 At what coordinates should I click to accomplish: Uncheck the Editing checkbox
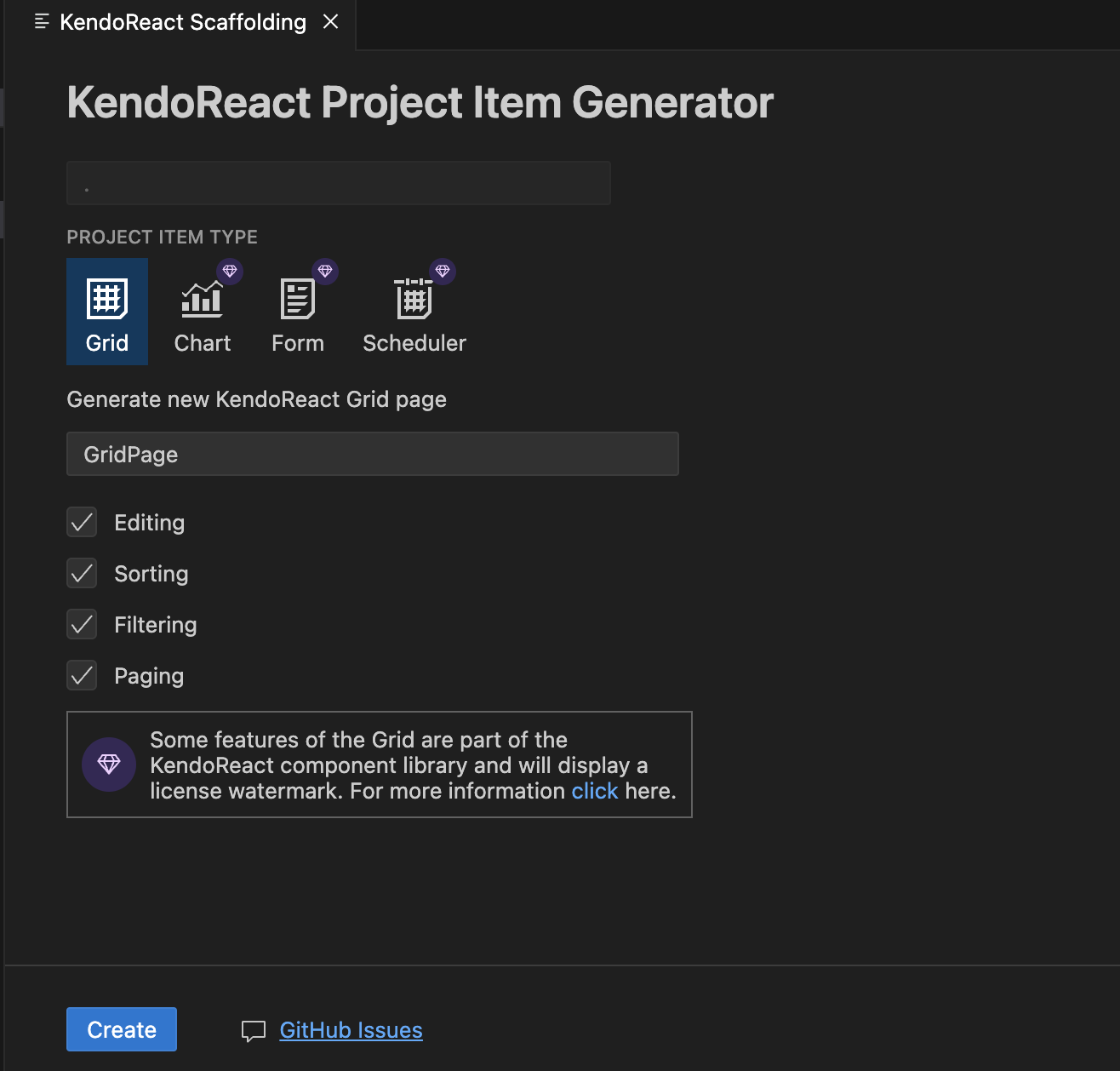[82, 522]
